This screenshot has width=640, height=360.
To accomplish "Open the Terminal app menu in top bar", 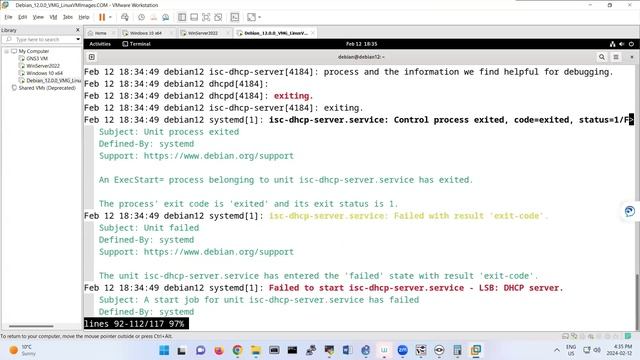I will pos(137,44).
